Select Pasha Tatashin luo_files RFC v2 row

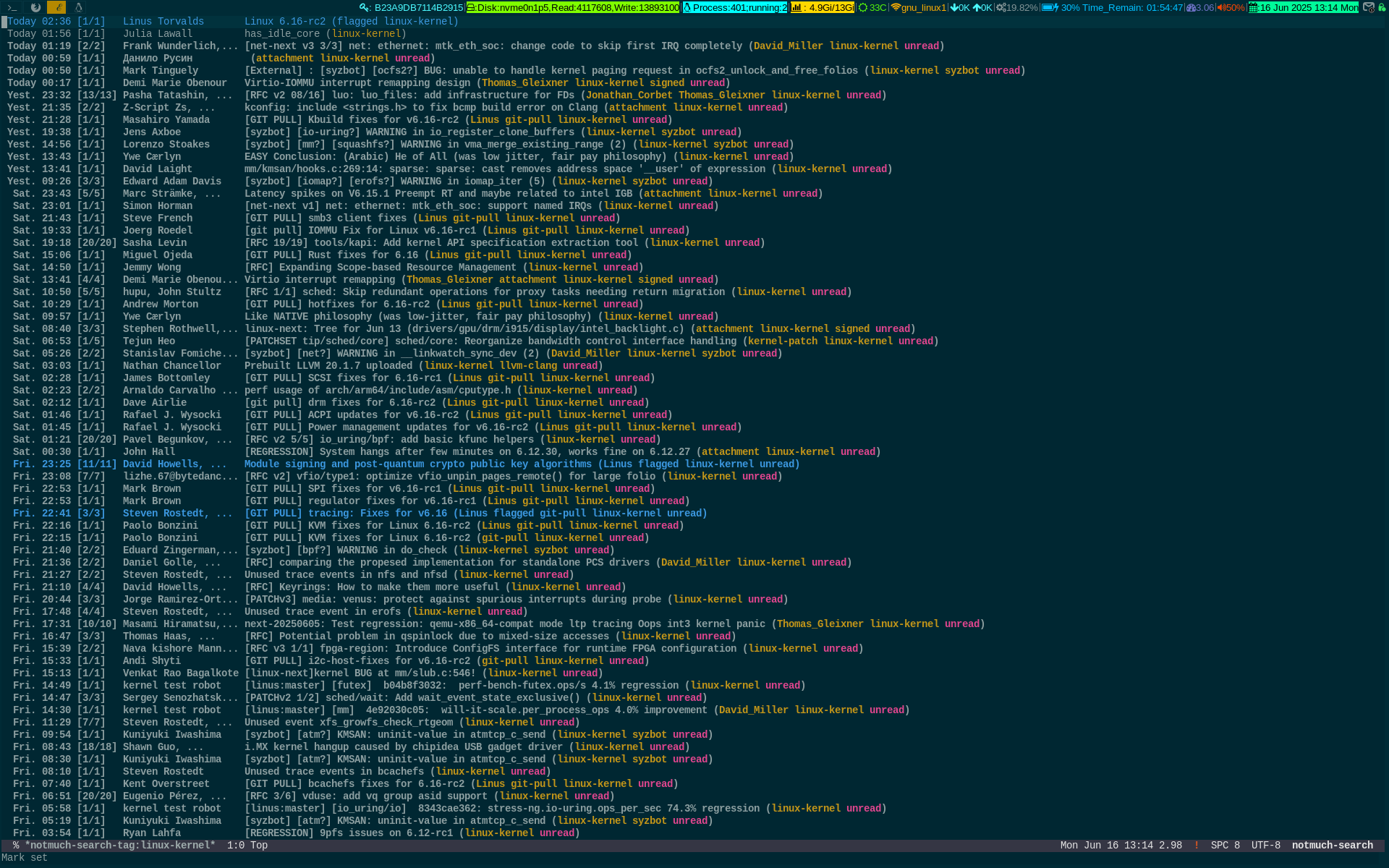coord(694,95)
